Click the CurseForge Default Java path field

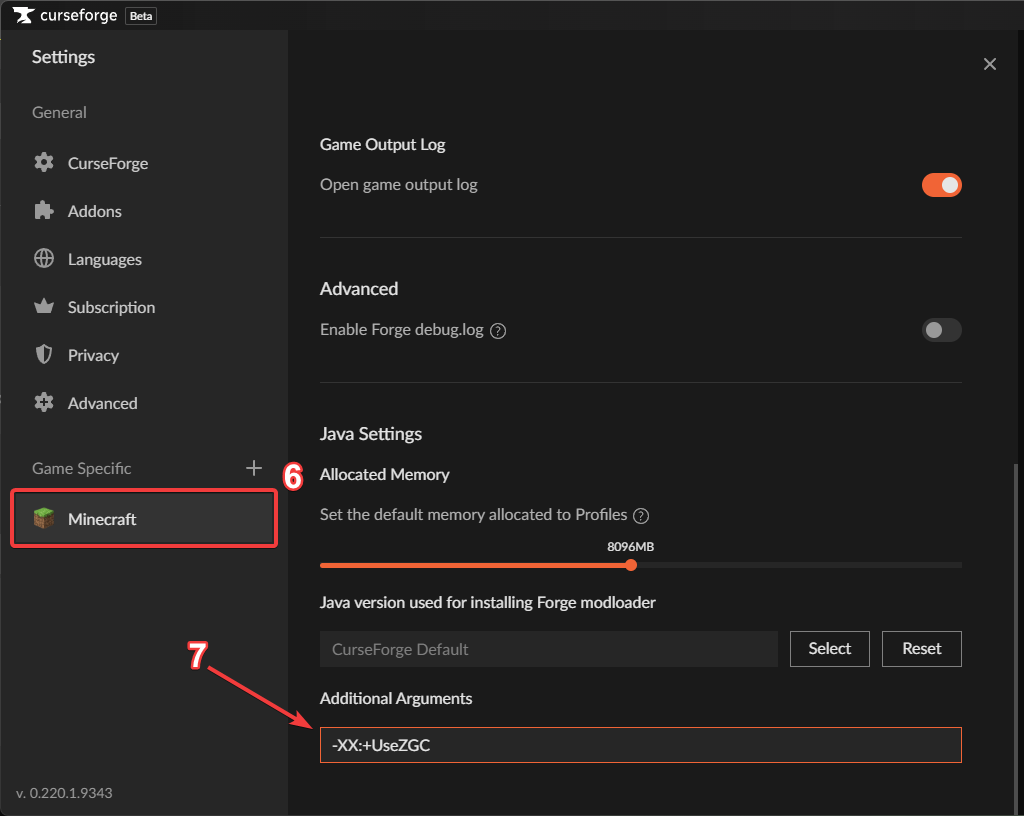549,649
